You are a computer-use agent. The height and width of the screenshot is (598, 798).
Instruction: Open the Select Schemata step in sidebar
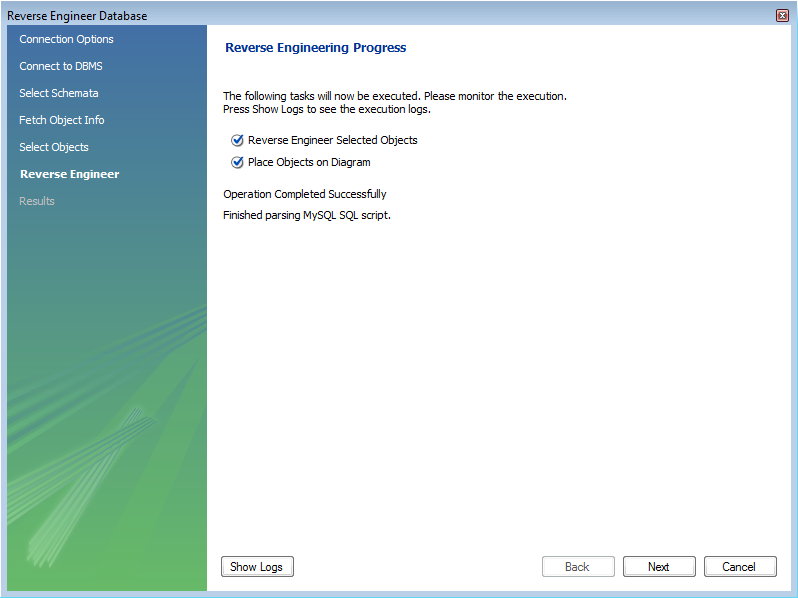coord(59,94)
